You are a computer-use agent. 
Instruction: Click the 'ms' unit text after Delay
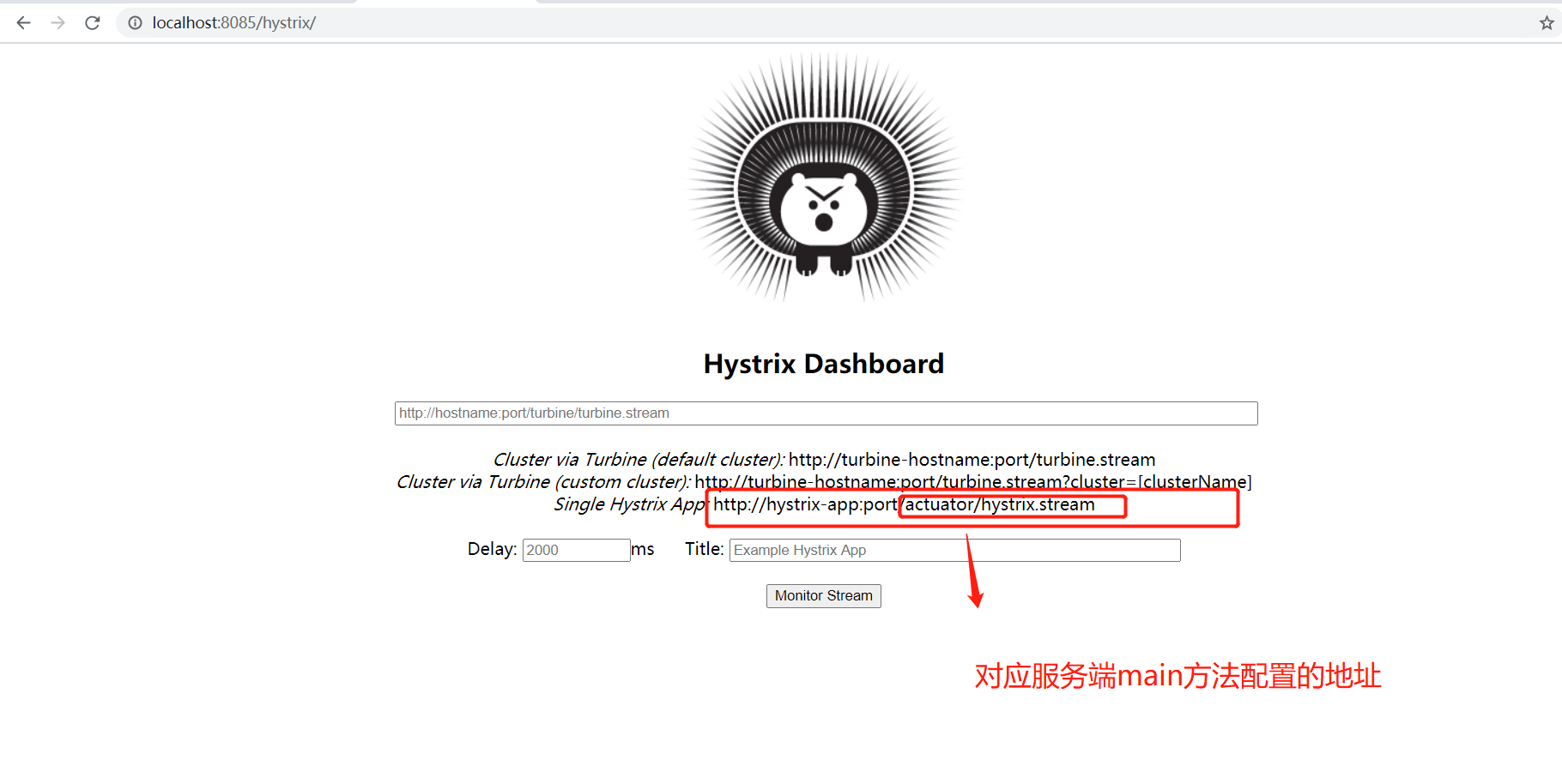pos(643,549)
